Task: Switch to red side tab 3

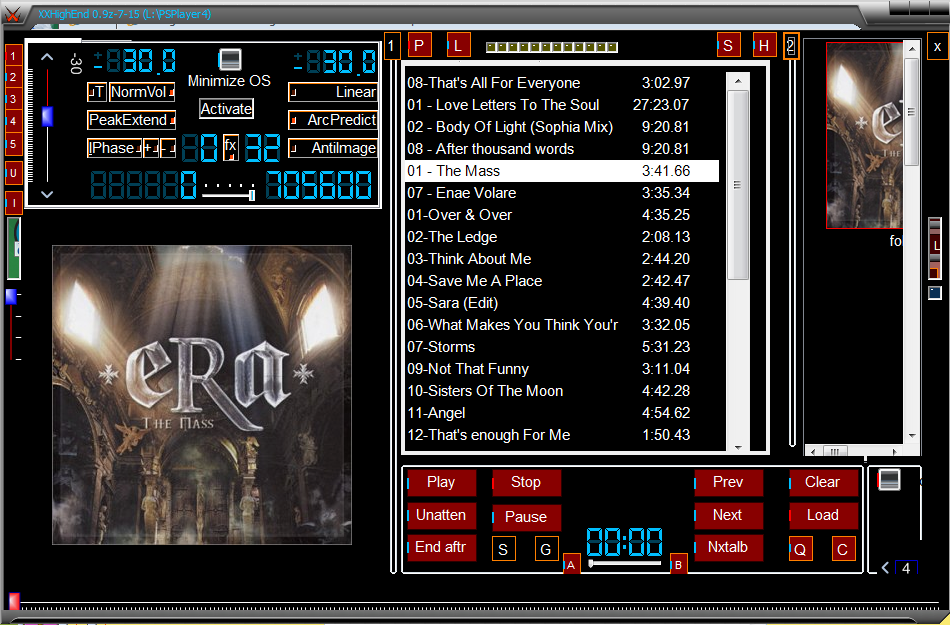Action: [x=13, y=99]
